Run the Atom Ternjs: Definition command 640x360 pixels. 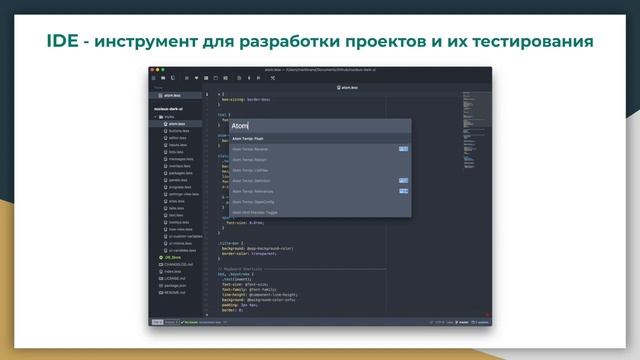tap(320, 181)
